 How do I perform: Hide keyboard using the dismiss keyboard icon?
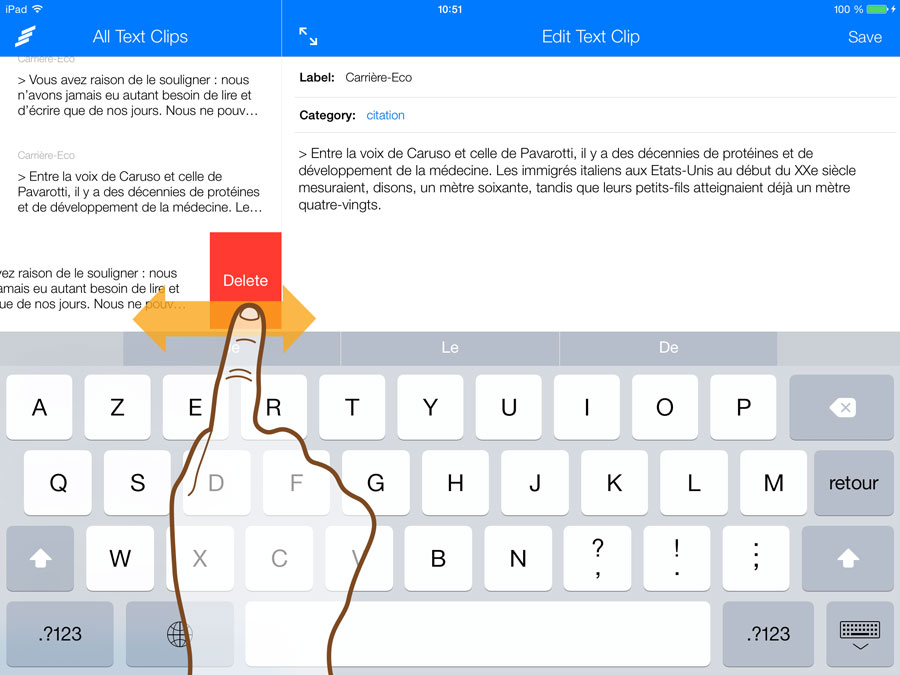pyautogui.click(x=859, y=634)
